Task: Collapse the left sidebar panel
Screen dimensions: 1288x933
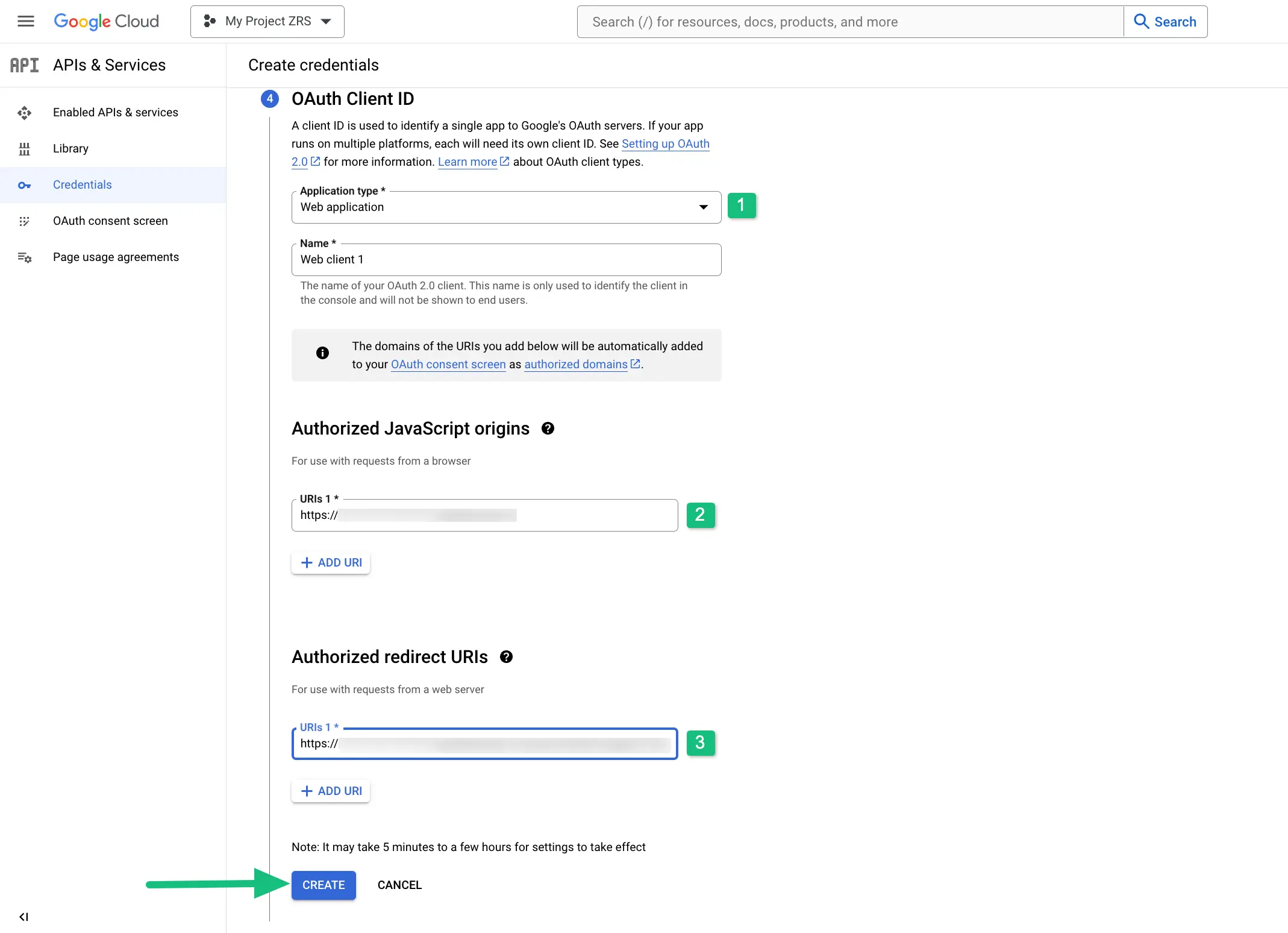Action: (23, 917)
